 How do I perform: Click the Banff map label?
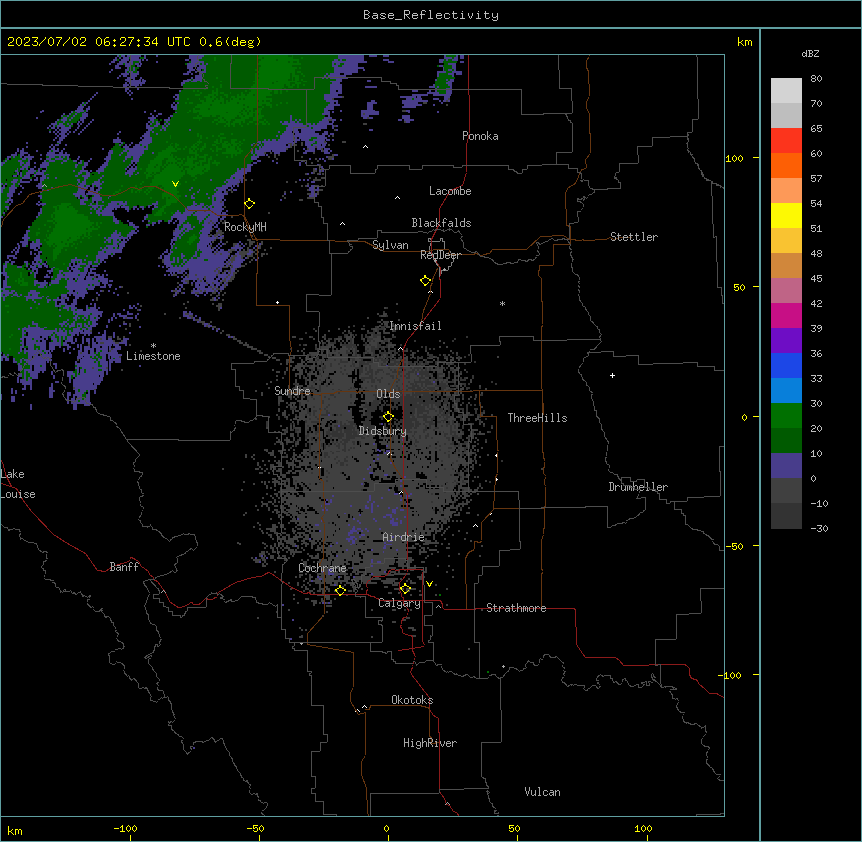[x=124, y=567]
